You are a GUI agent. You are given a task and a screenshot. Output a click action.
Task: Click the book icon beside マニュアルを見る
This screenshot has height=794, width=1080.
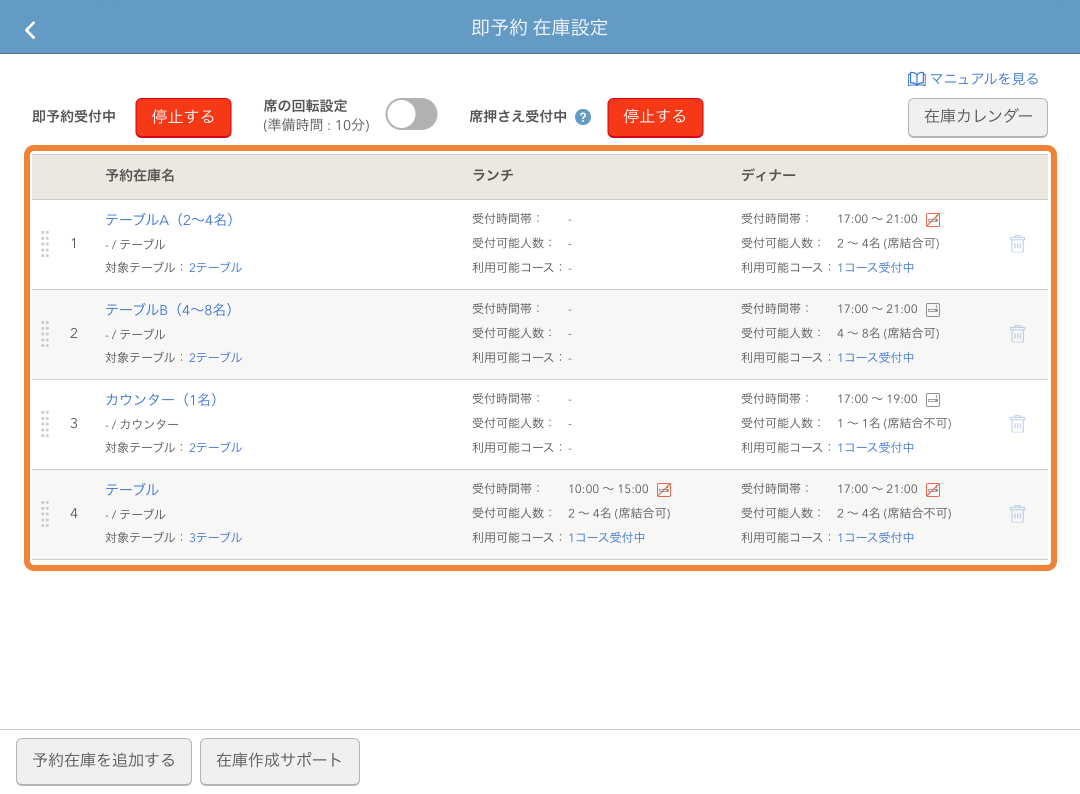tap(915, 78)
